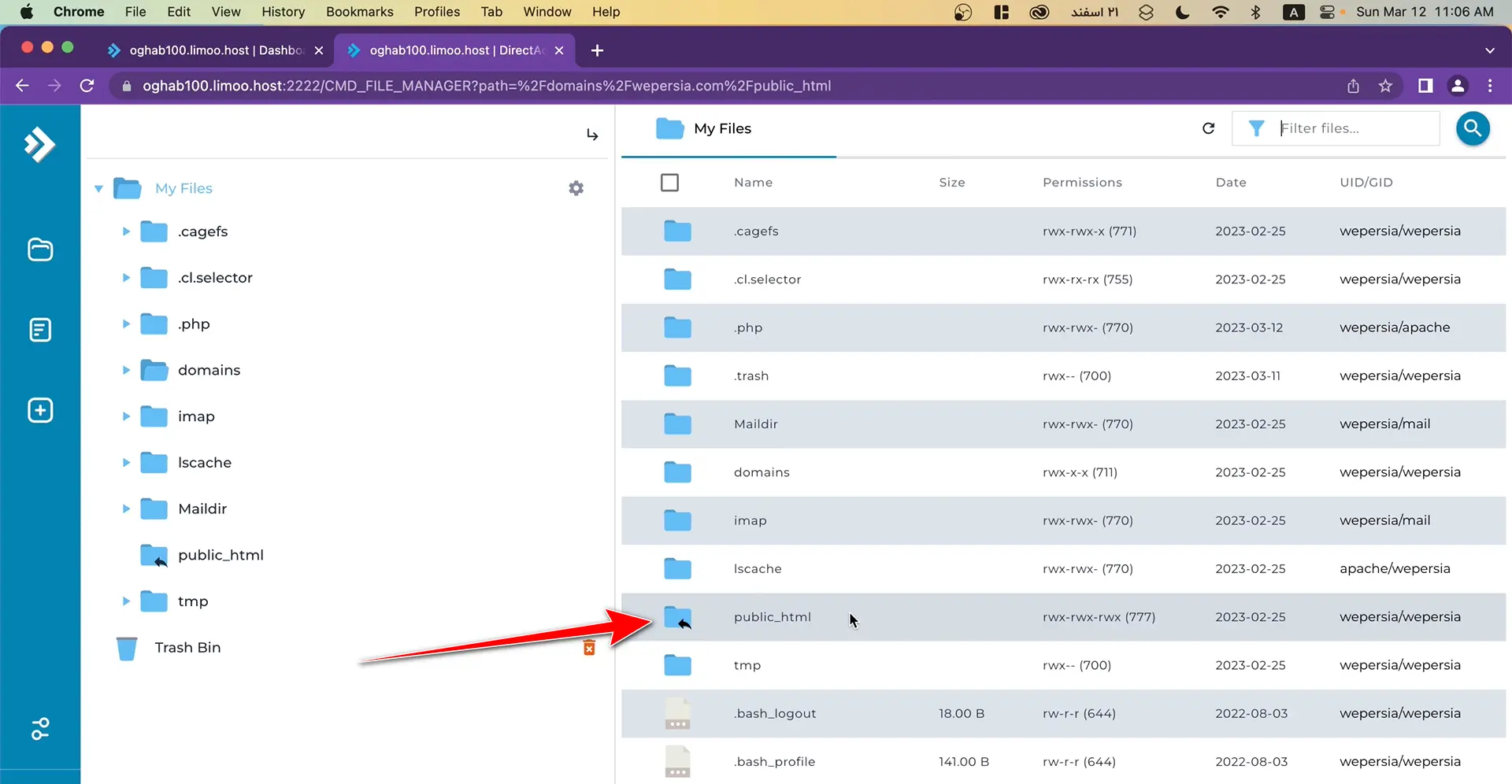Open macOS Control Center icon

point(1327,12)
